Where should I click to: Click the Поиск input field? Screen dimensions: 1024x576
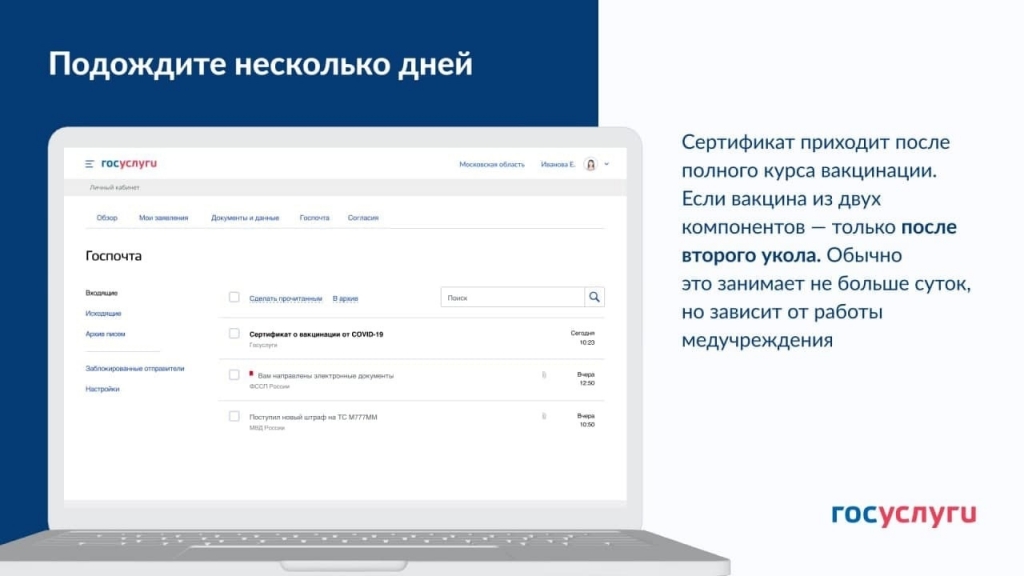[513, 297]
